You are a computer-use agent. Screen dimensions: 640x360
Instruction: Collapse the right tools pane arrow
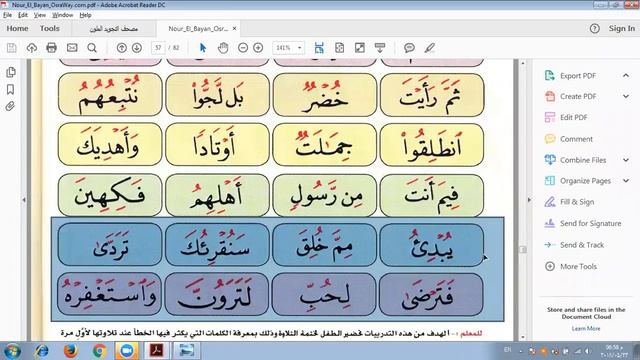[x=529, y=200]
